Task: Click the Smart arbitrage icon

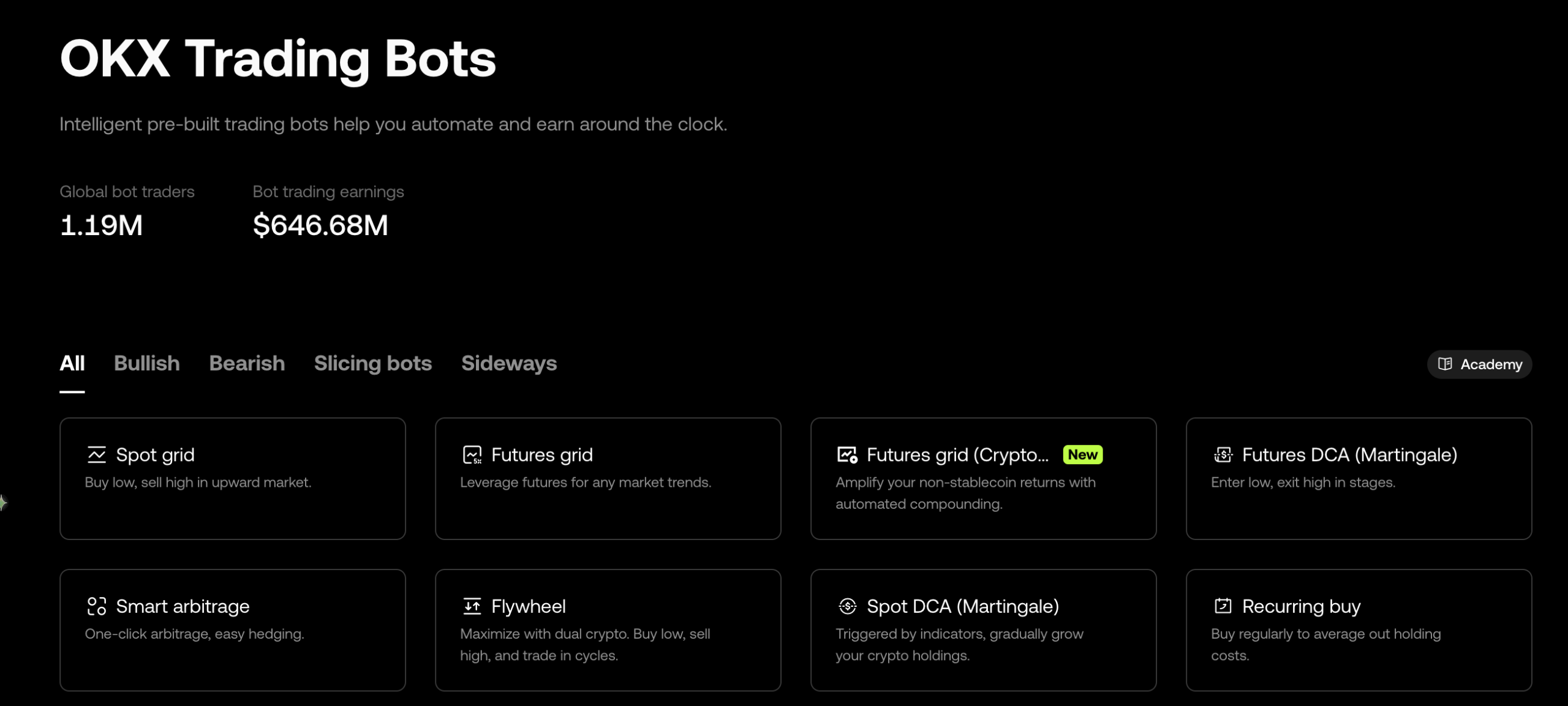Action: [x=96, y=606]
